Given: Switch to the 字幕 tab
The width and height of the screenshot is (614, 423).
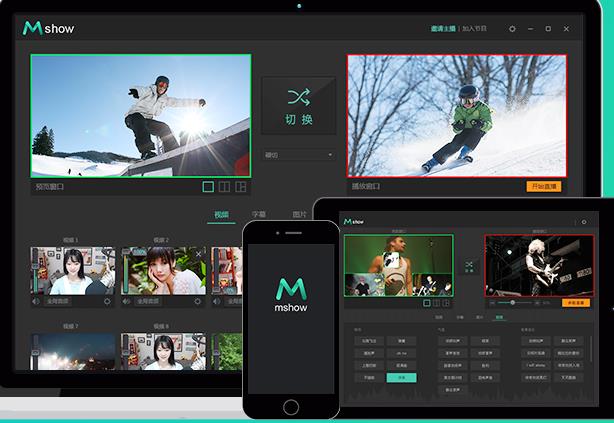Looking at the screenshot, I should (258, 215).
